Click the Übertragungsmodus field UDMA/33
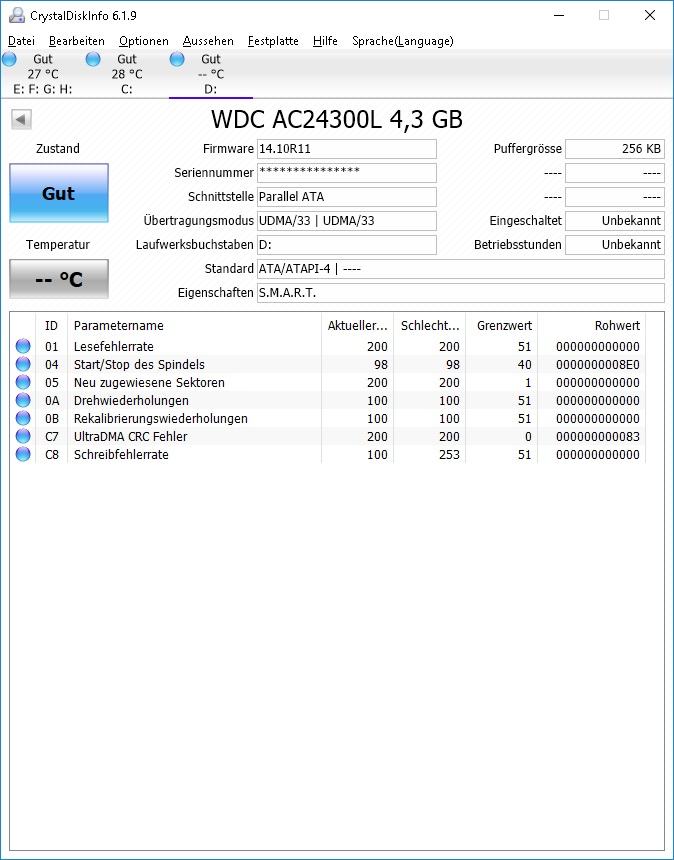This screenshot has width=674, height=860. [347, 221]
